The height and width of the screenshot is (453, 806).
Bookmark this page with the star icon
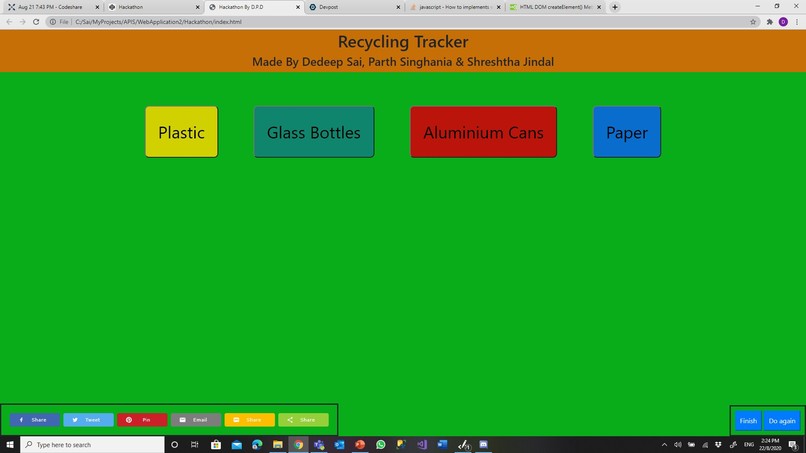(x=753, y=22)
